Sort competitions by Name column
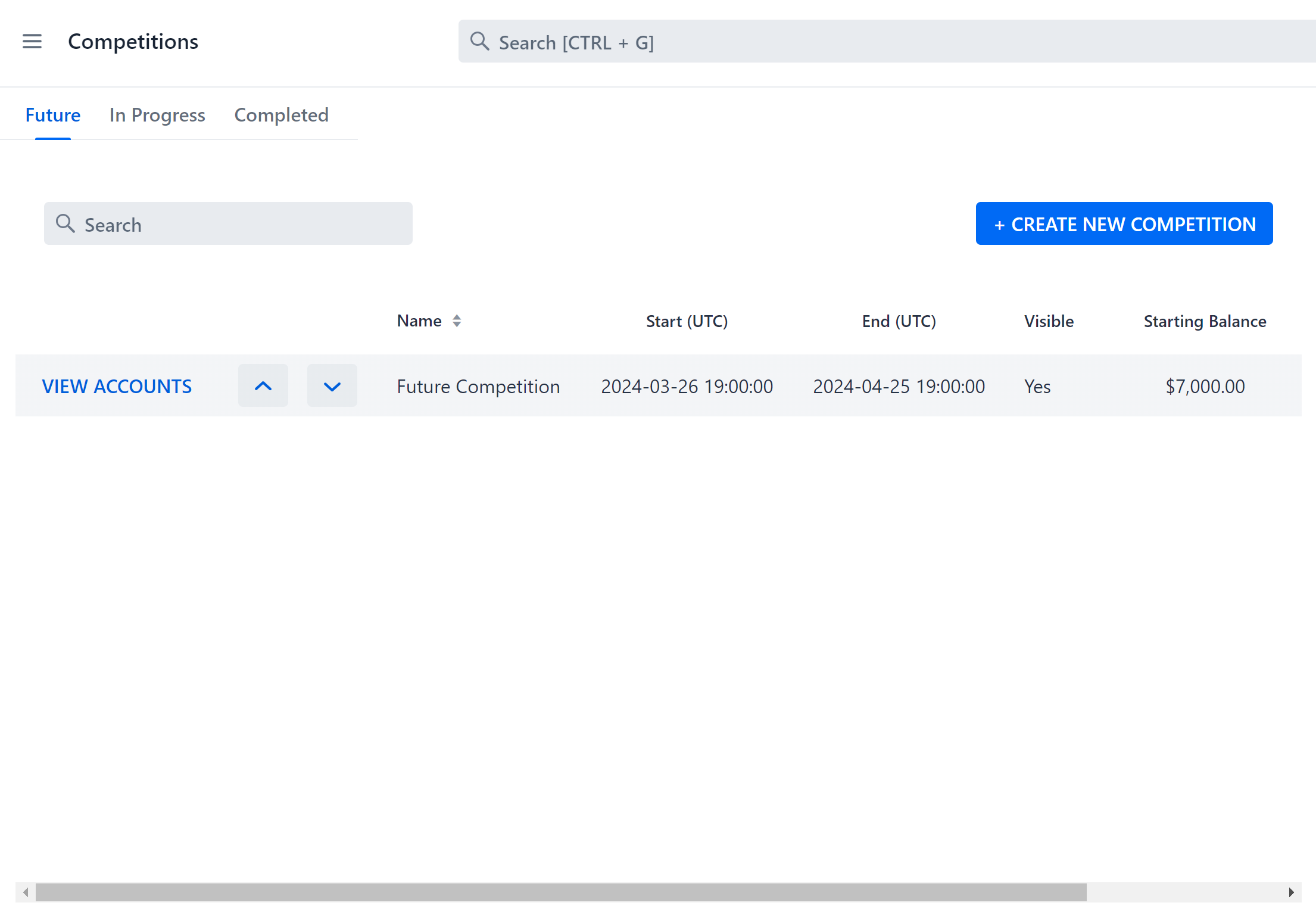Viewport: 1316px width, 915px height. (456, 321)
